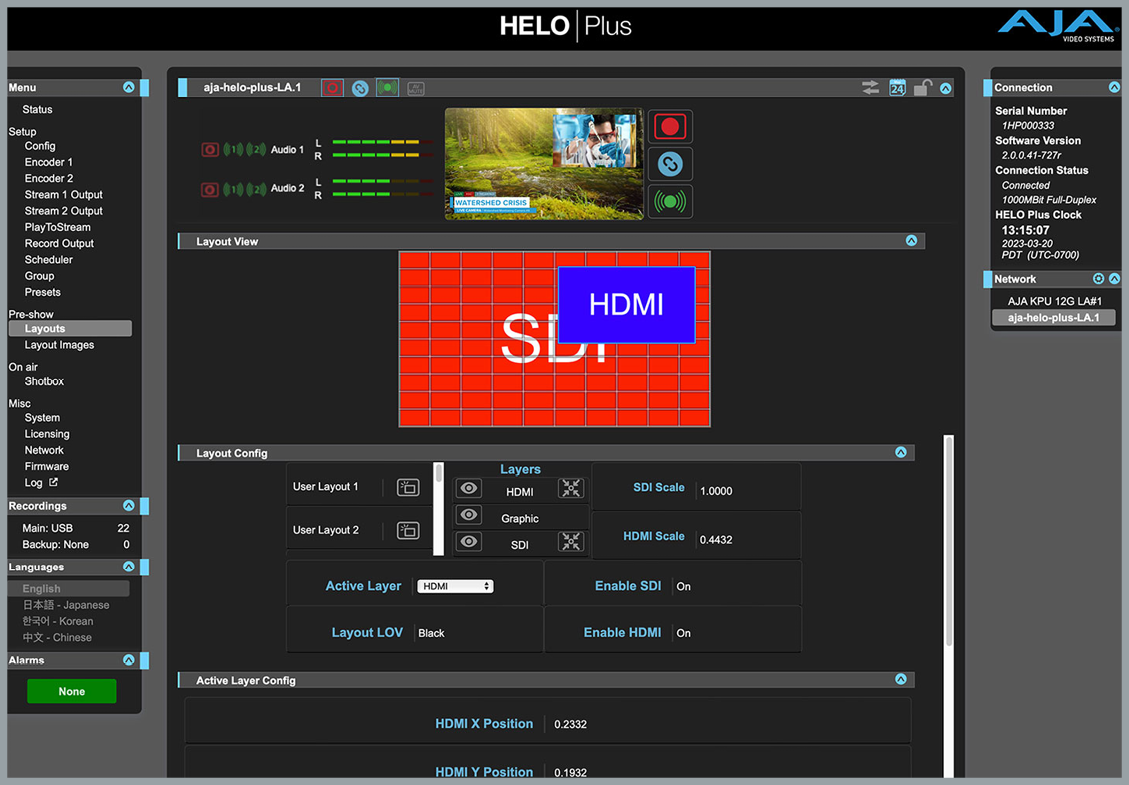Toggle visibility of the HDMI layer
The image size is (1129, 785).
coord(468,489)
